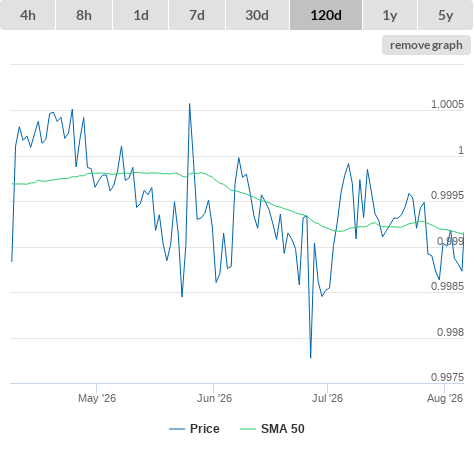Select the 8h time range tab
Screen dimensions: 474x455
point(84,15)
